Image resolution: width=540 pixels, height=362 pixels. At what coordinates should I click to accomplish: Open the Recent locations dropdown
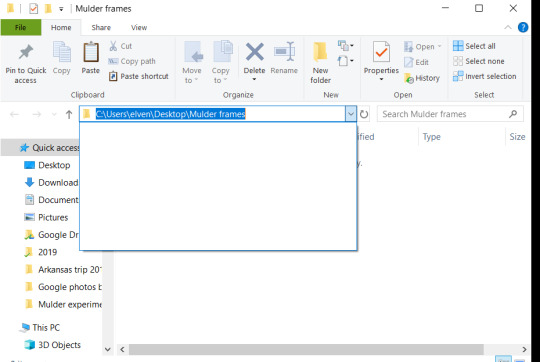click(x=54, y=114)
